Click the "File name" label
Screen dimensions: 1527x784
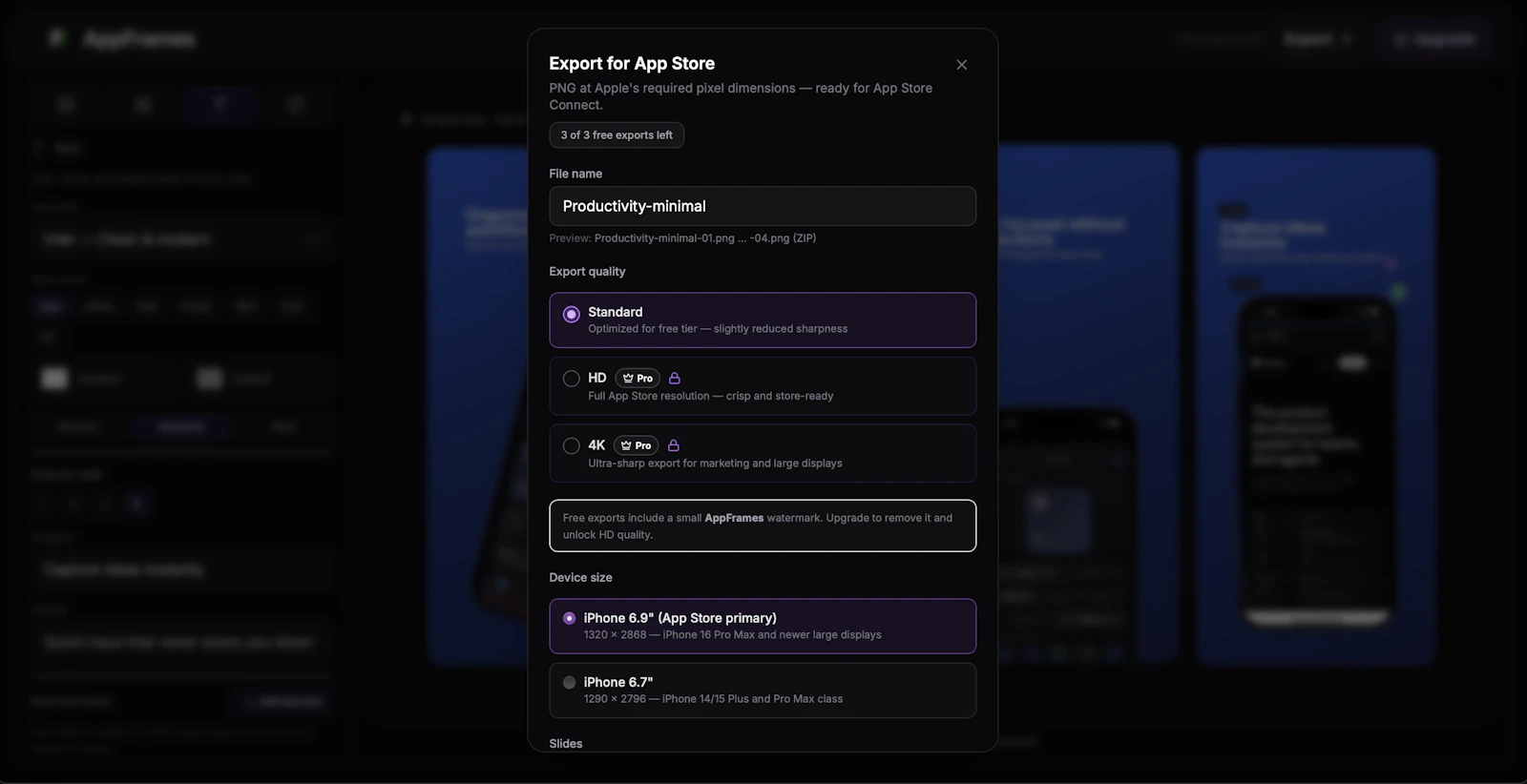[x=575, y=174]
